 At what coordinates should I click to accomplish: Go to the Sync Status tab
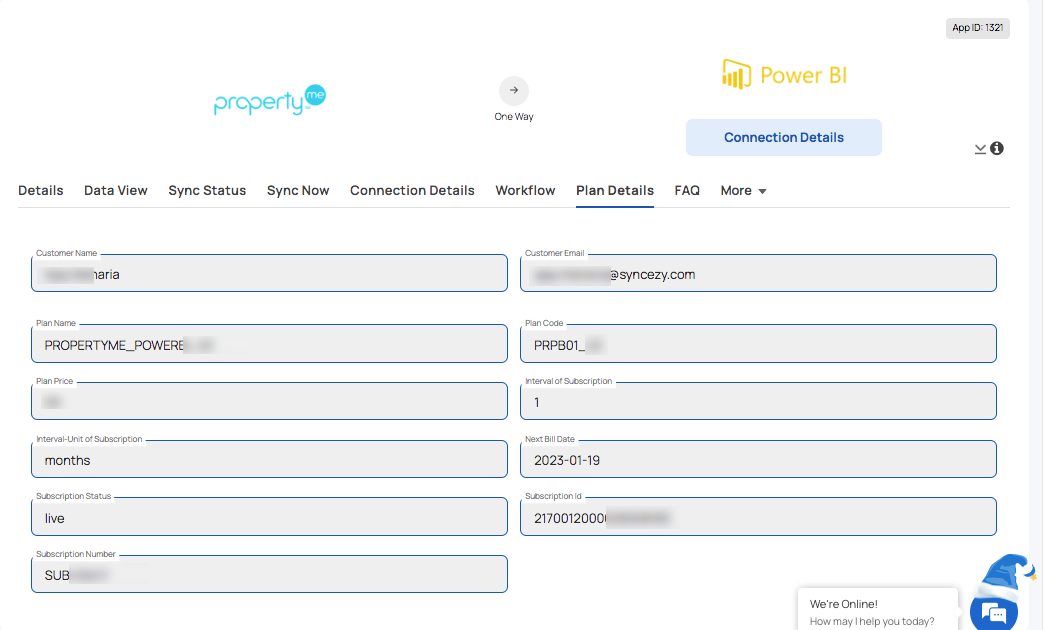coord(207,190)
